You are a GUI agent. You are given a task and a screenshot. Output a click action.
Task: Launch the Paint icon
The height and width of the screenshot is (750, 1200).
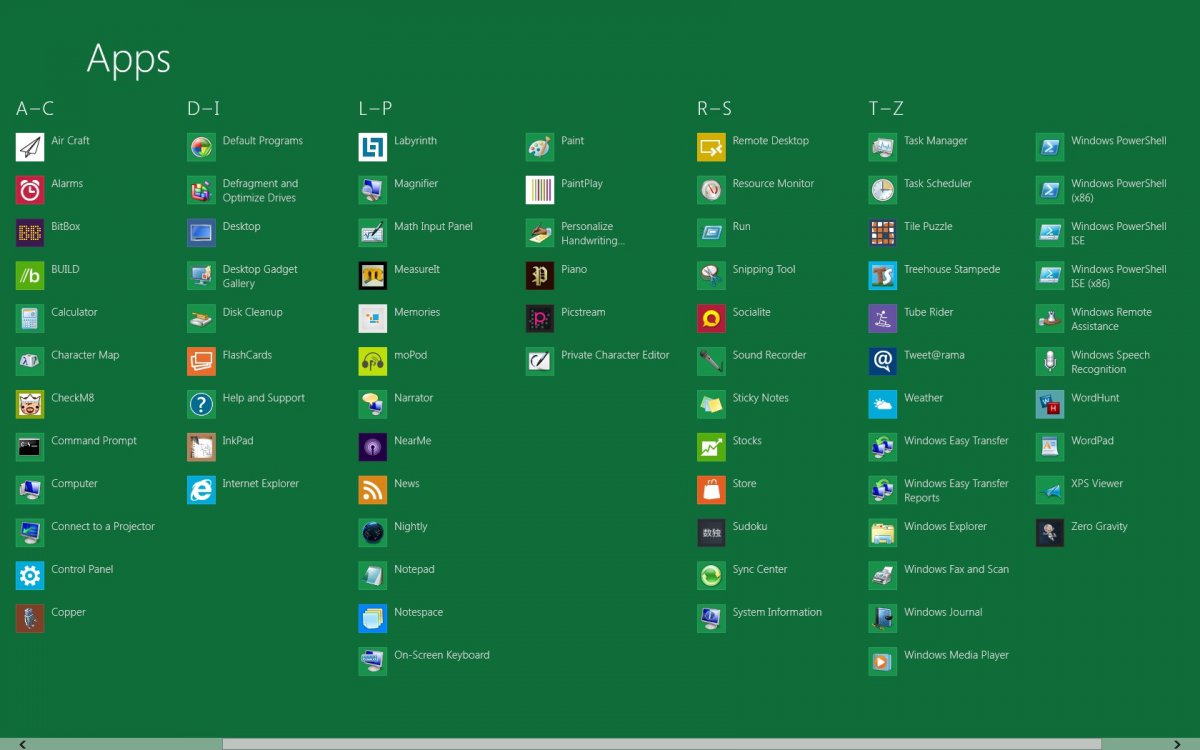pyautogui.click(x=540, y=147)
